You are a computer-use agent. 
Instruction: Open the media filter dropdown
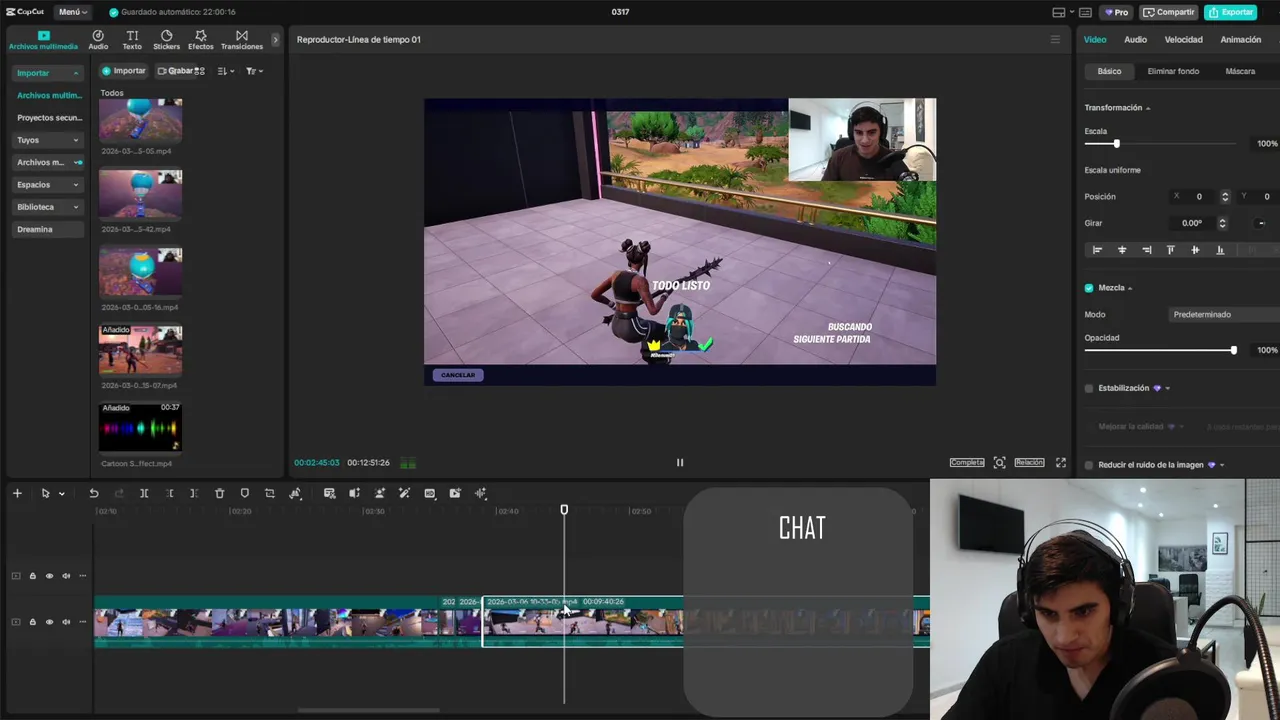254,71
